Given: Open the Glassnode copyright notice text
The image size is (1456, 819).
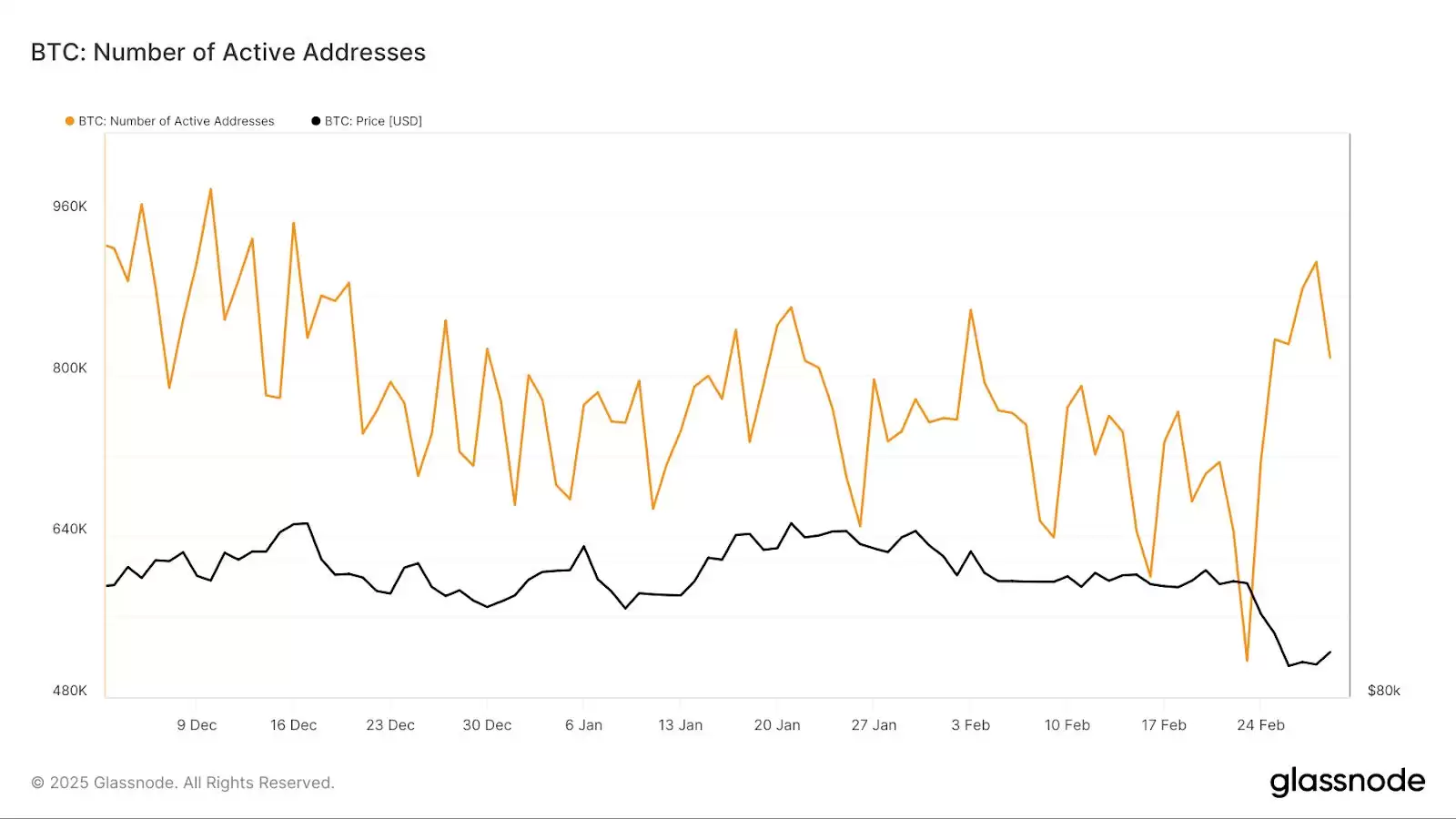Looking at the screenshot, I should tap(183, 783).
